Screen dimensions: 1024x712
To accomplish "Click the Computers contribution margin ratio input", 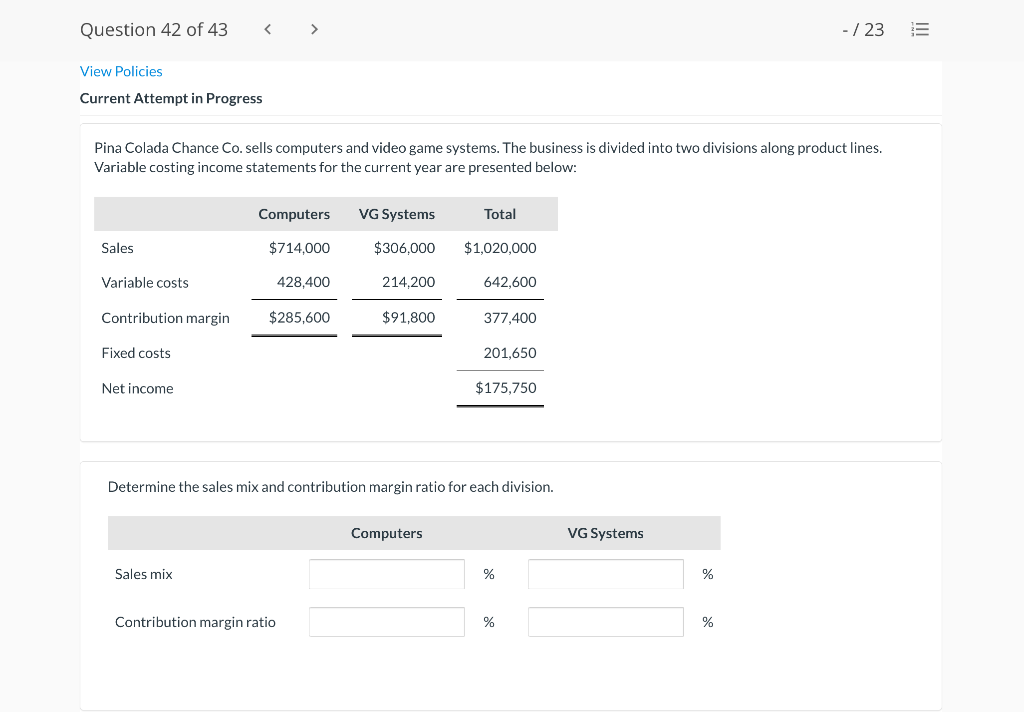I will 387,622.
